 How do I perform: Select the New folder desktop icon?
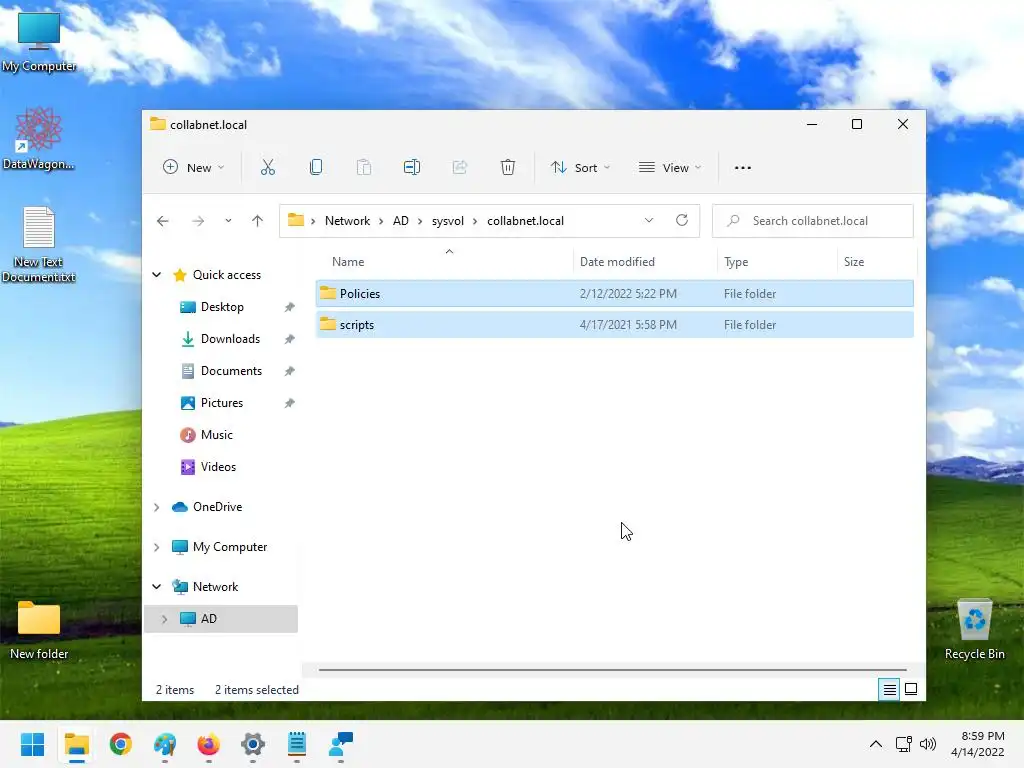click(x=39, y=630)
